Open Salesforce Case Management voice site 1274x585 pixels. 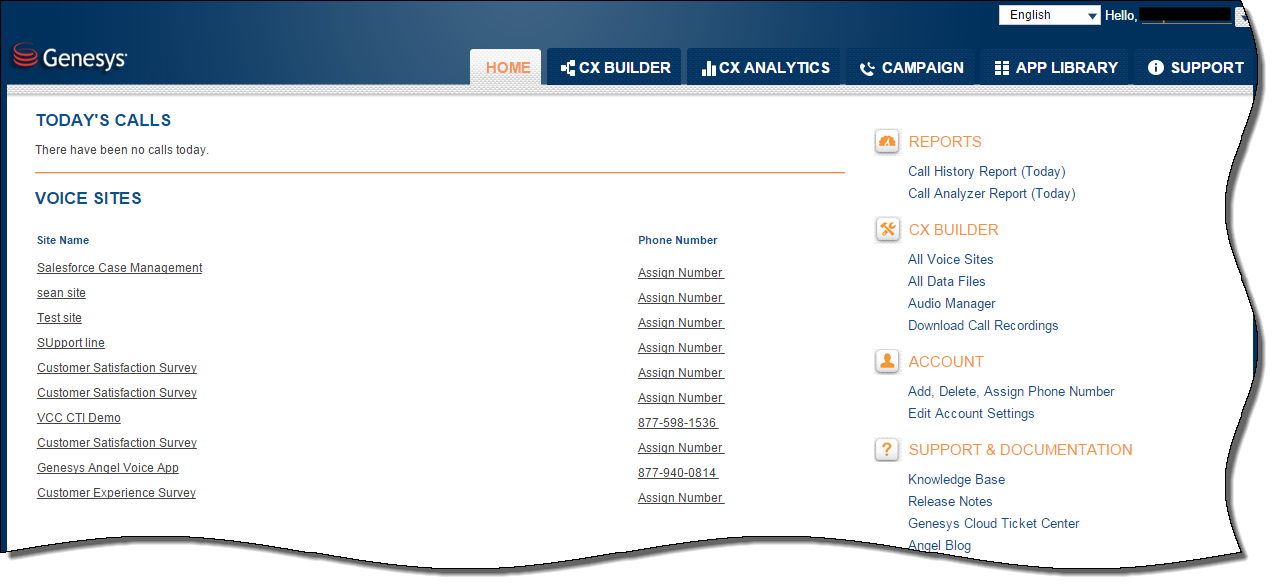(120, 268)
